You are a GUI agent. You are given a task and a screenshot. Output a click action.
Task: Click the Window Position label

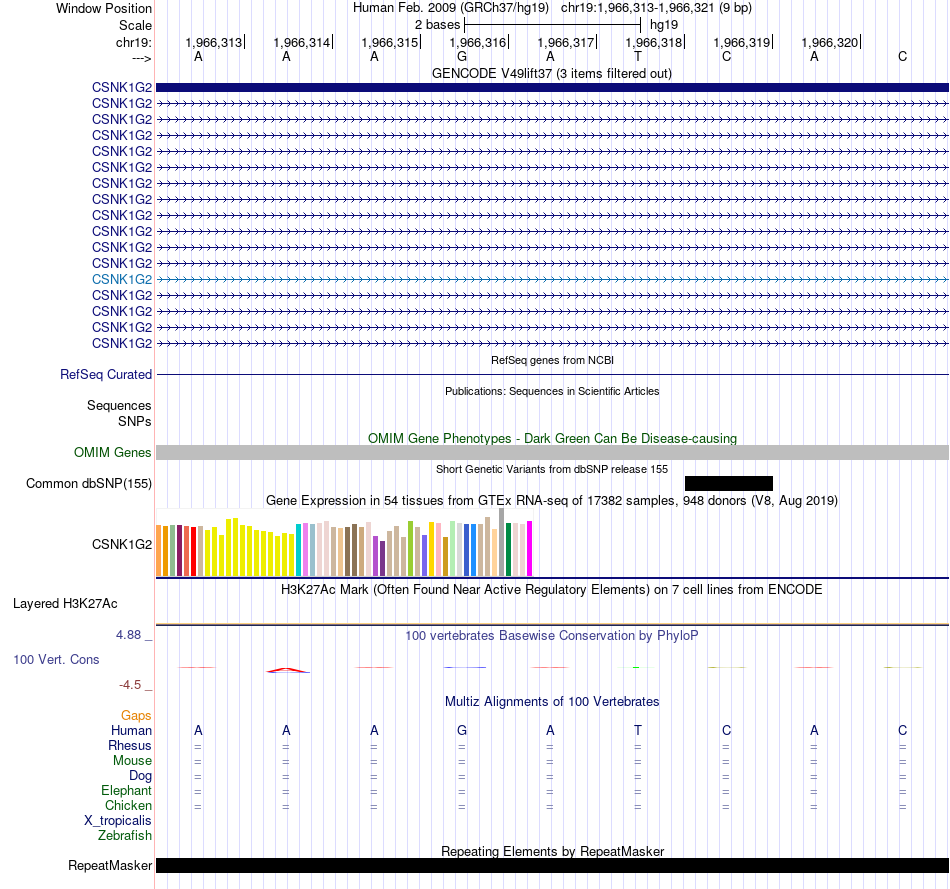104,8
